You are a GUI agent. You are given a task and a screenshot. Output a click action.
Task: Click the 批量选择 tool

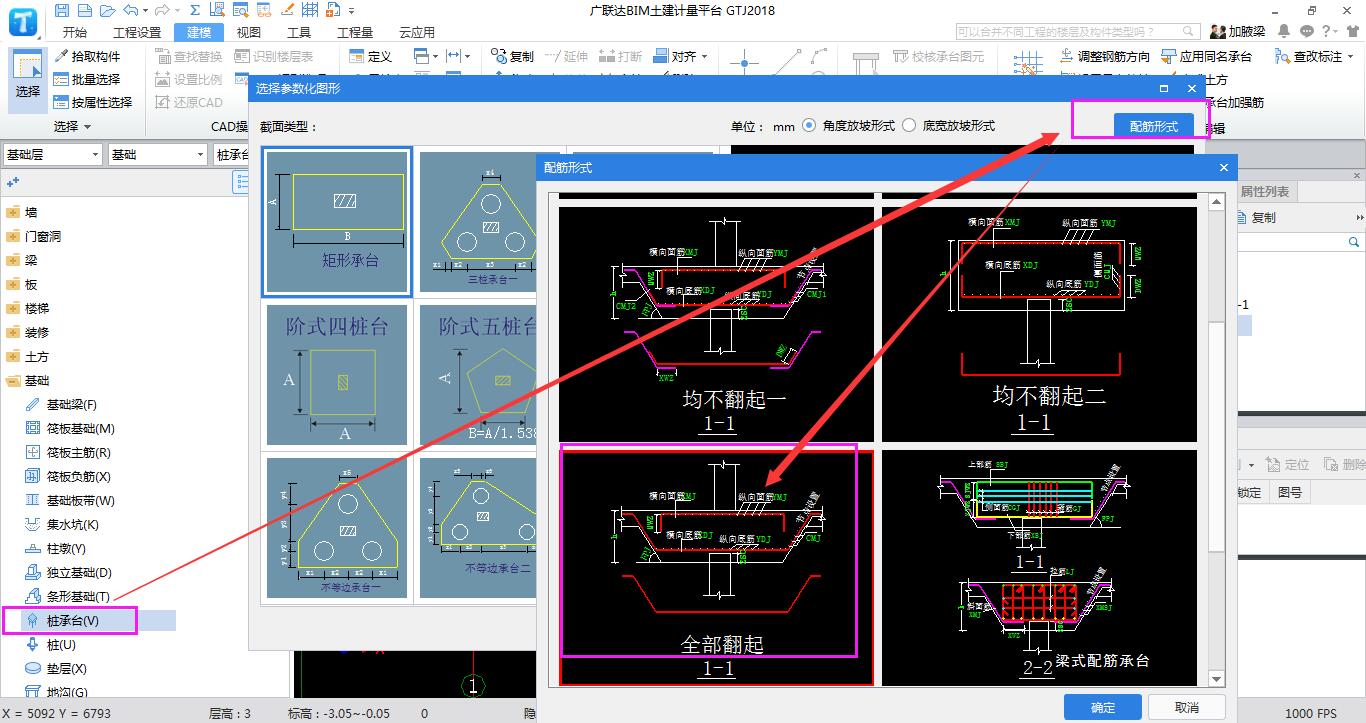click(x=88, y=79)
